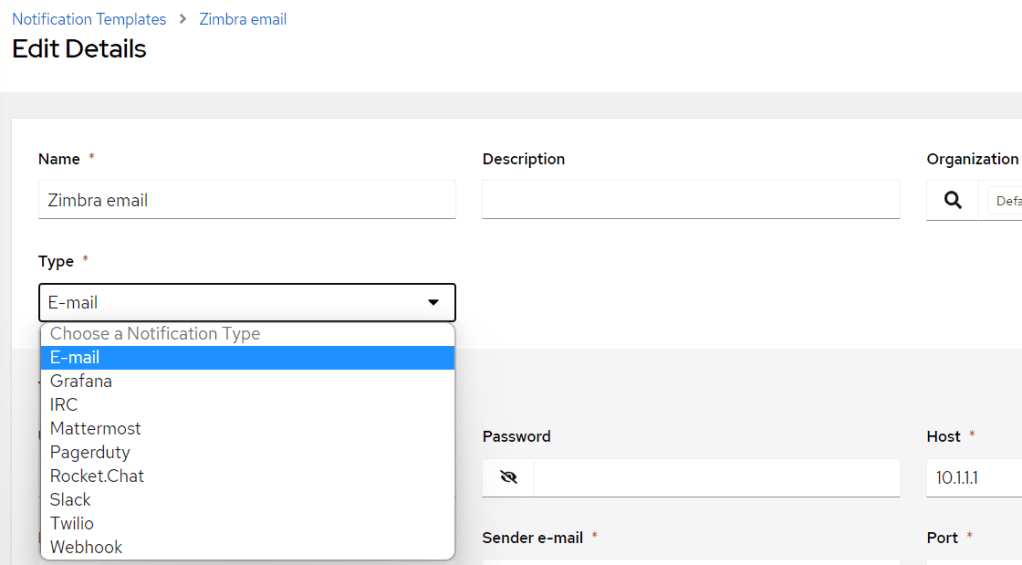This screenshot has width=1022, height=565.
Task: Click the Choose a Notification Type placeholder
Action: point(155,334)
